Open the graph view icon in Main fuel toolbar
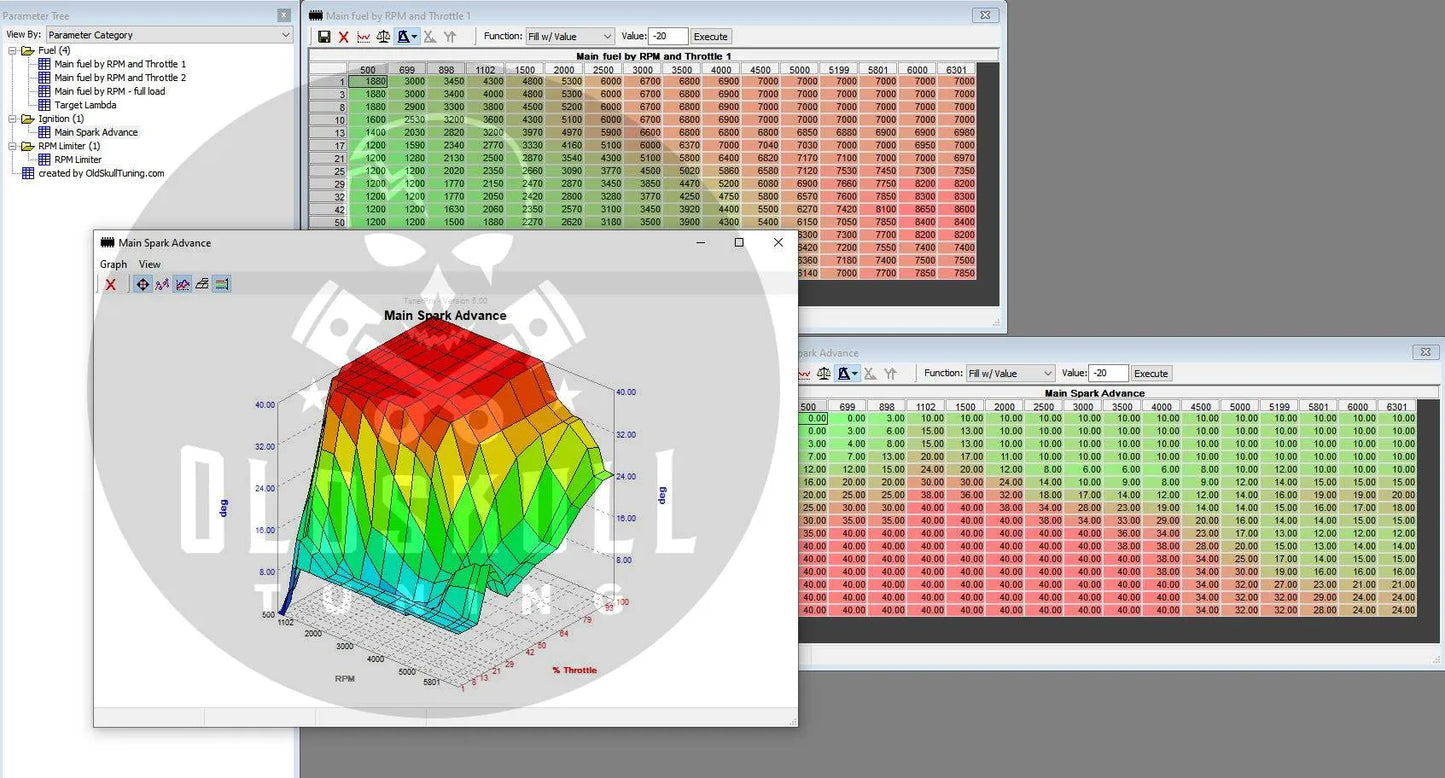The image size is (1445, 778). [x=364, y=37]
